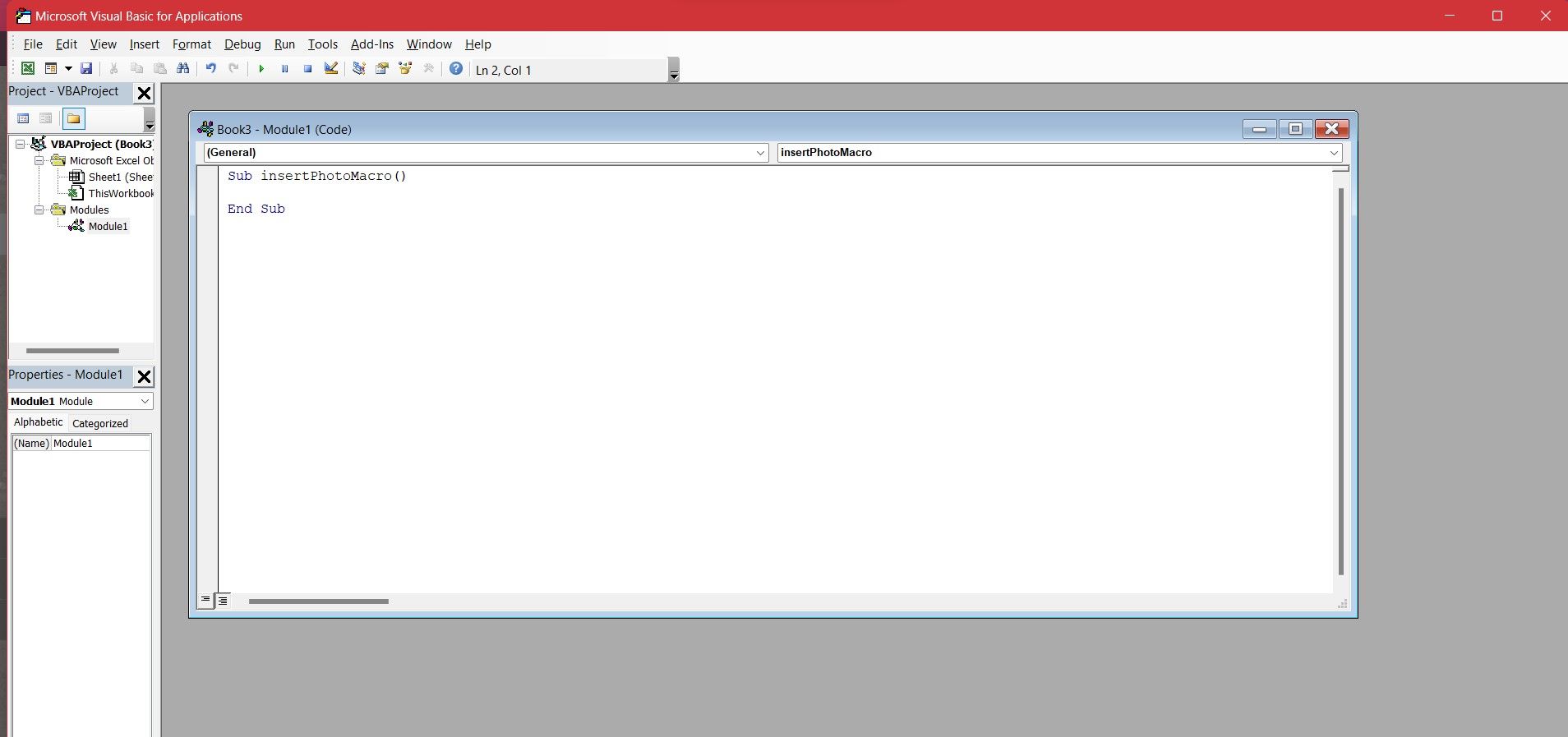This screenshot has height=737, width=1568.
Task: Close the Project - VBAProject panel
Action: click(144, 93)
